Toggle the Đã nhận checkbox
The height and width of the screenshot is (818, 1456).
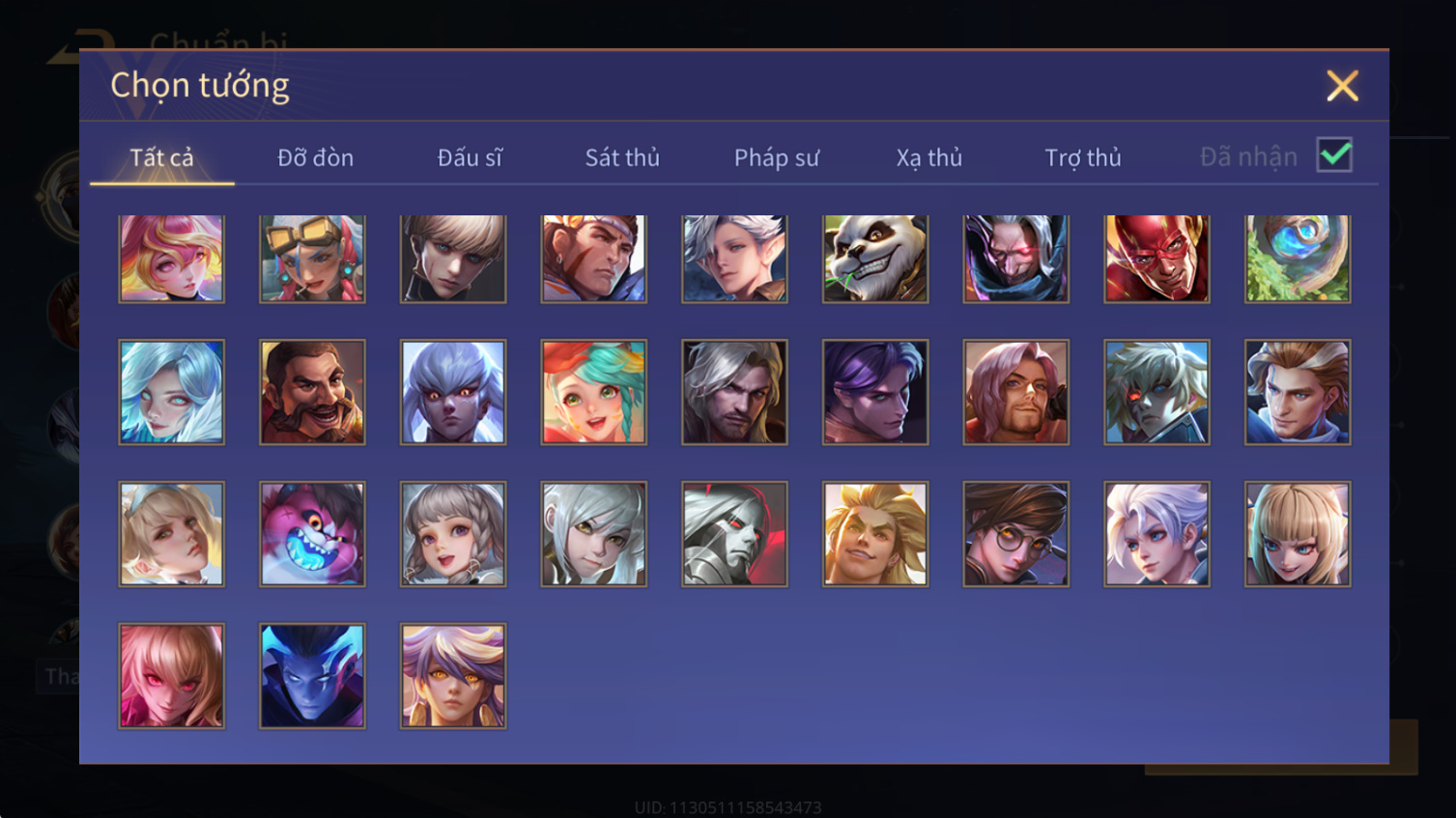click(x=1334, y=155)
